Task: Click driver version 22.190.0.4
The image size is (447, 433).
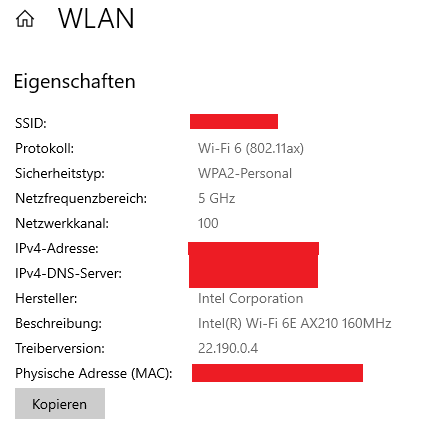Action: (x=228, y=348)
